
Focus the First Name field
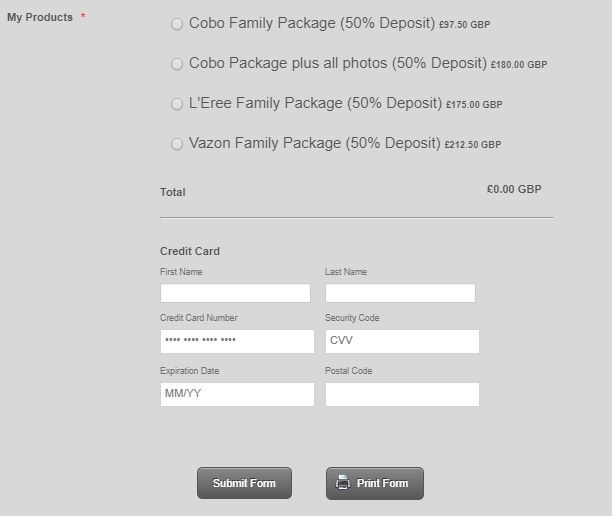pyautogui.click(x=235, y=293)
